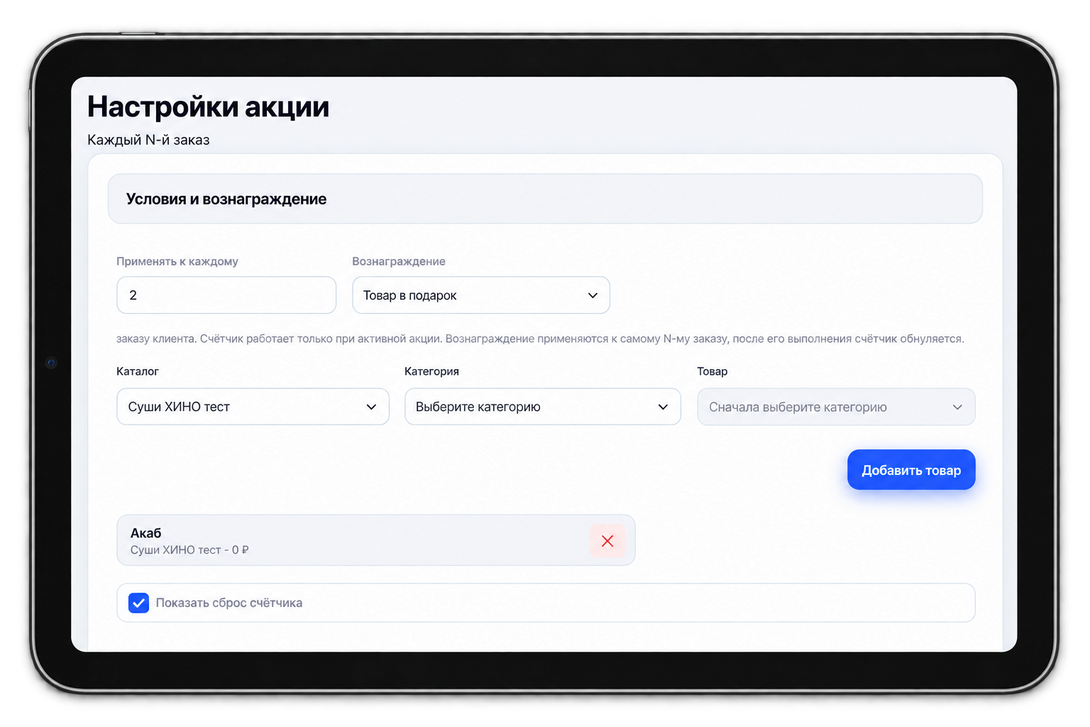Toggle the Показать сброс счётчика checkbox

tap(138, 603)
